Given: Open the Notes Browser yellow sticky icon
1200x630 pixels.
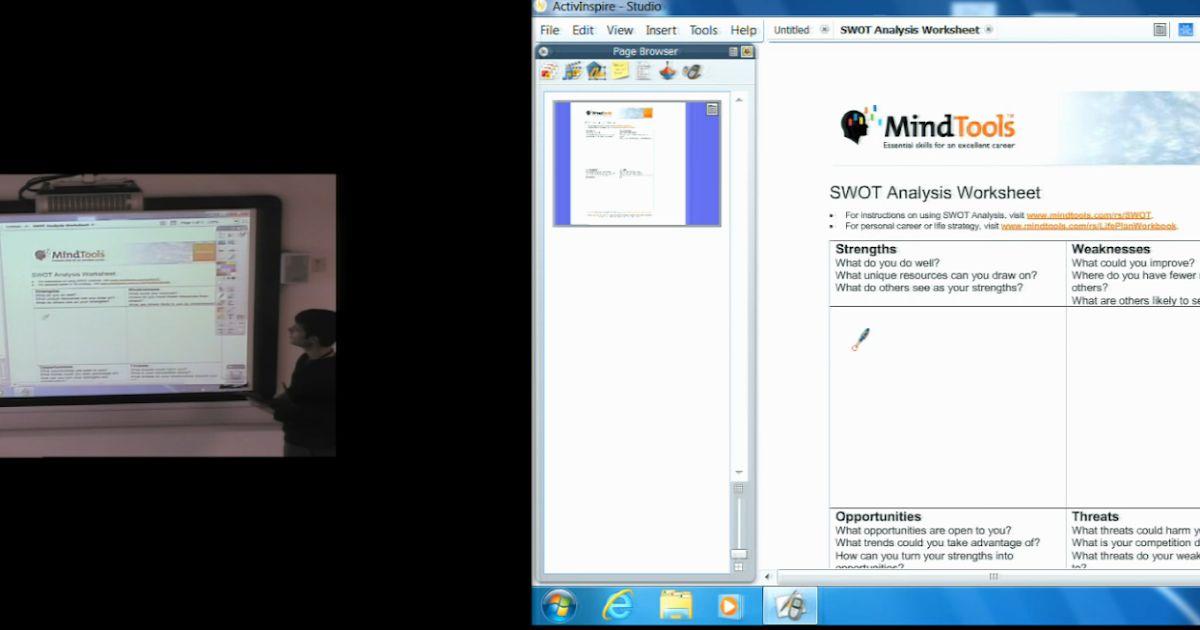Looking at the screenshot, I should coord(621,71).
